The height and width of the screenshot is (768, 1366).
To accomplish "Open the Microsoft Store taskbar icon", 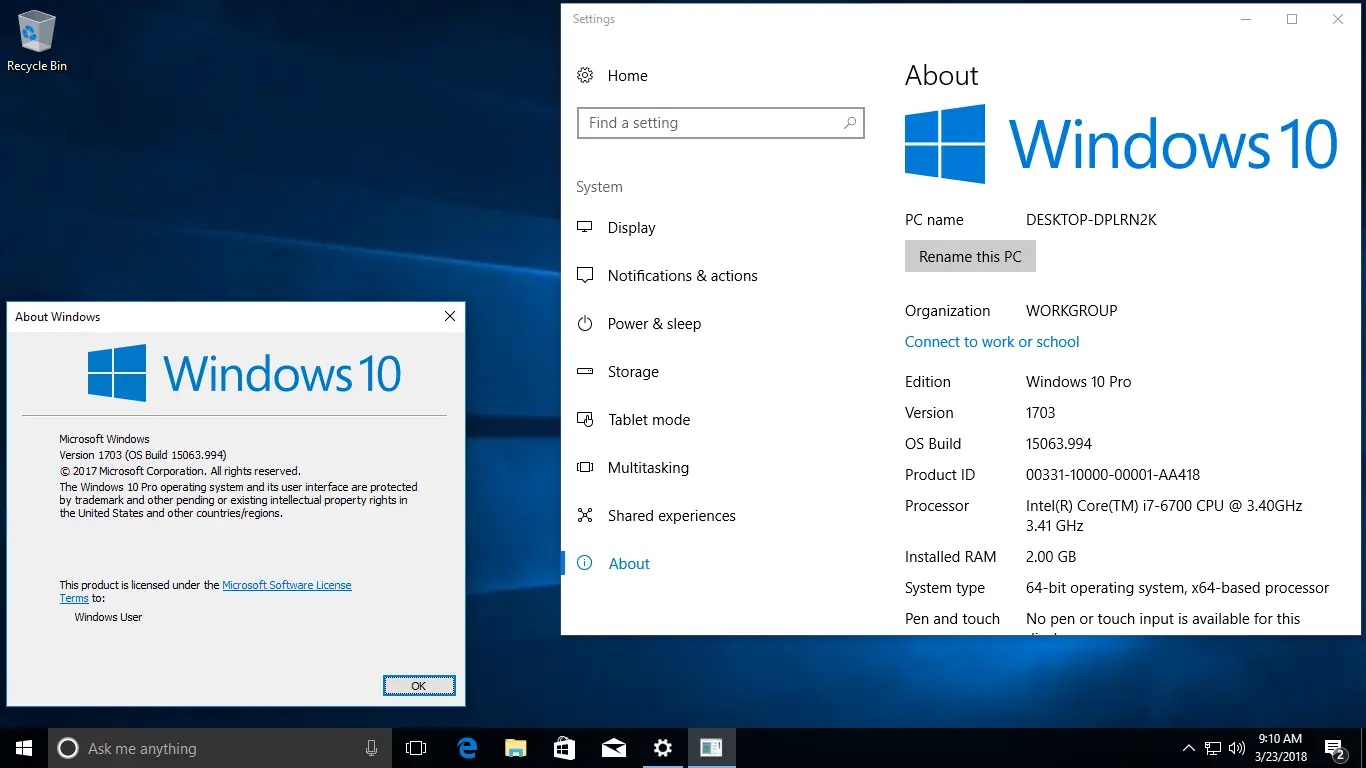I will click(564, 748).
